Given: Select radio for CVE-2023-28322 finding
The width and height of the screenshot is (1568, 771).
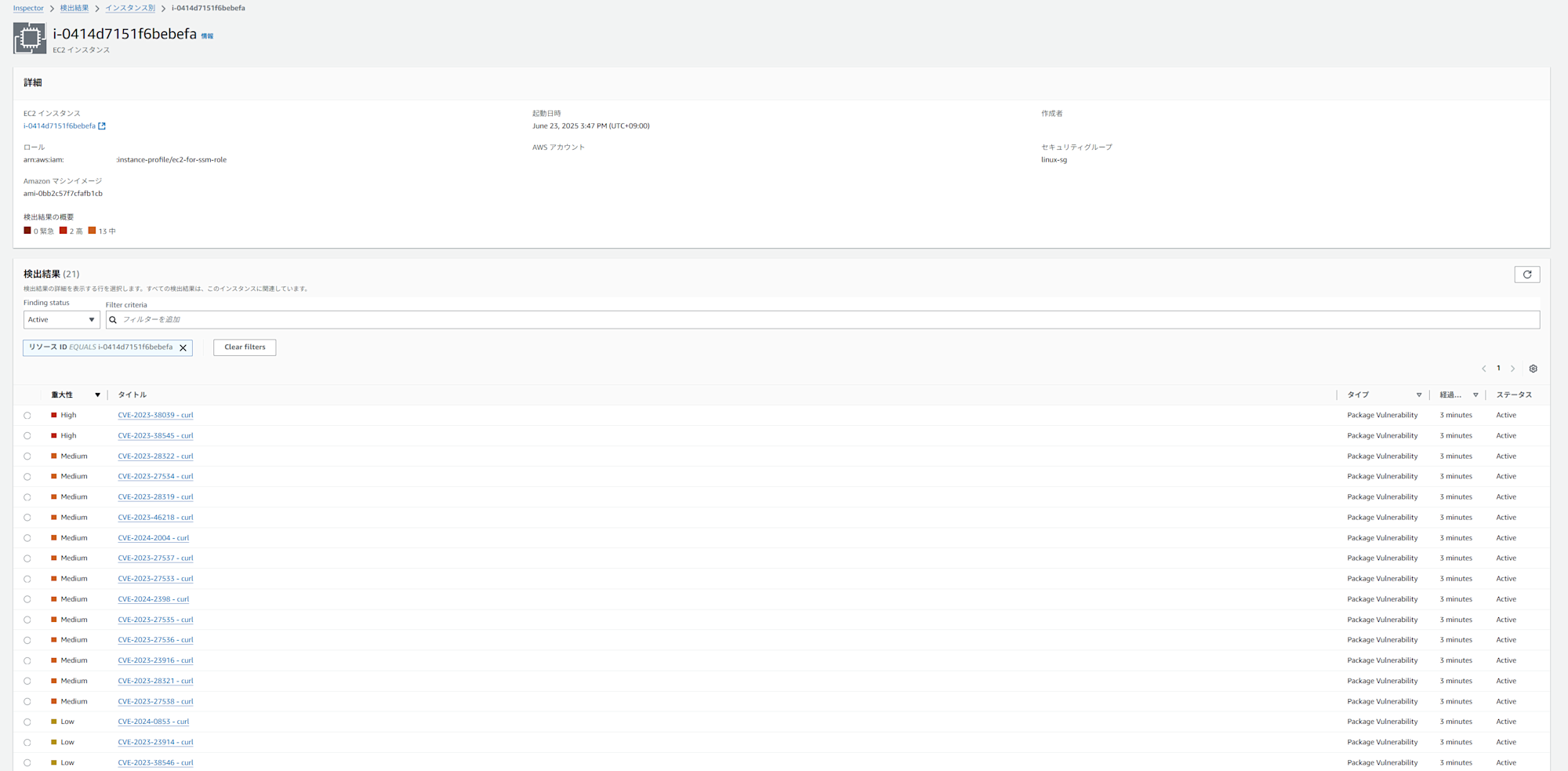Looking at the screenshot, I should click(x=27, y=456).
